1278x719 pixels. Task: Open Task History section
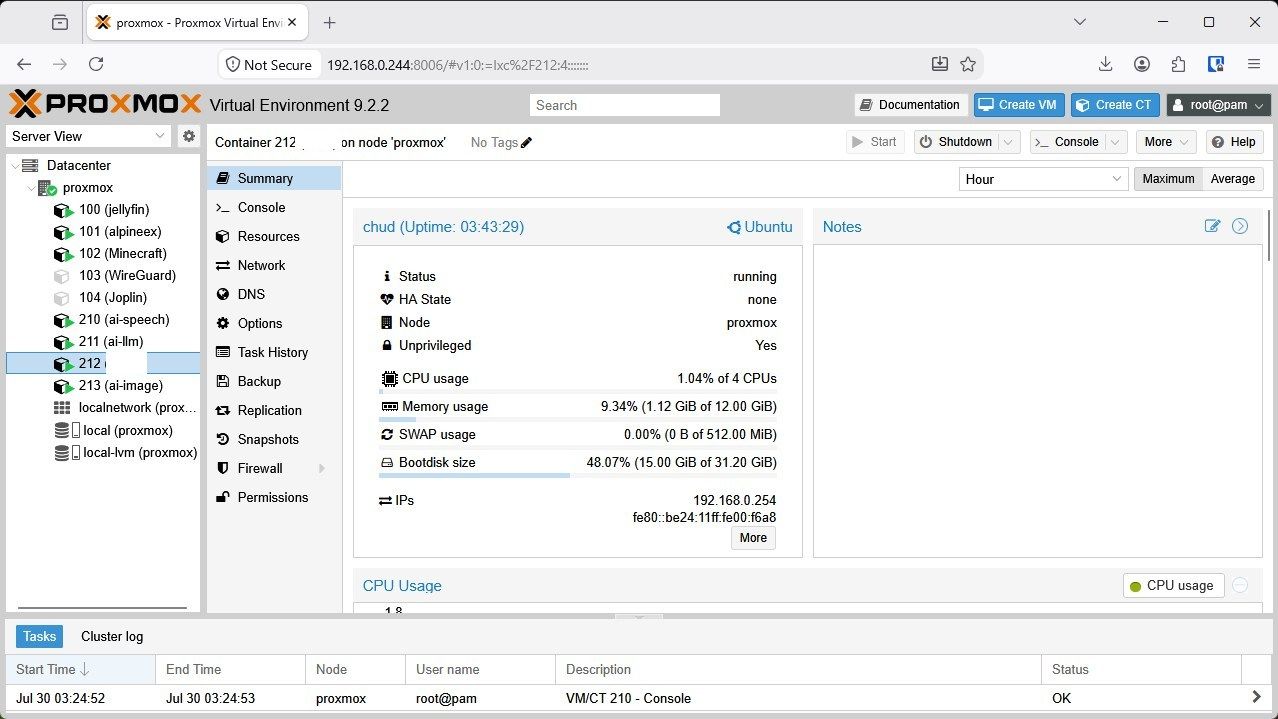(274, 352)
